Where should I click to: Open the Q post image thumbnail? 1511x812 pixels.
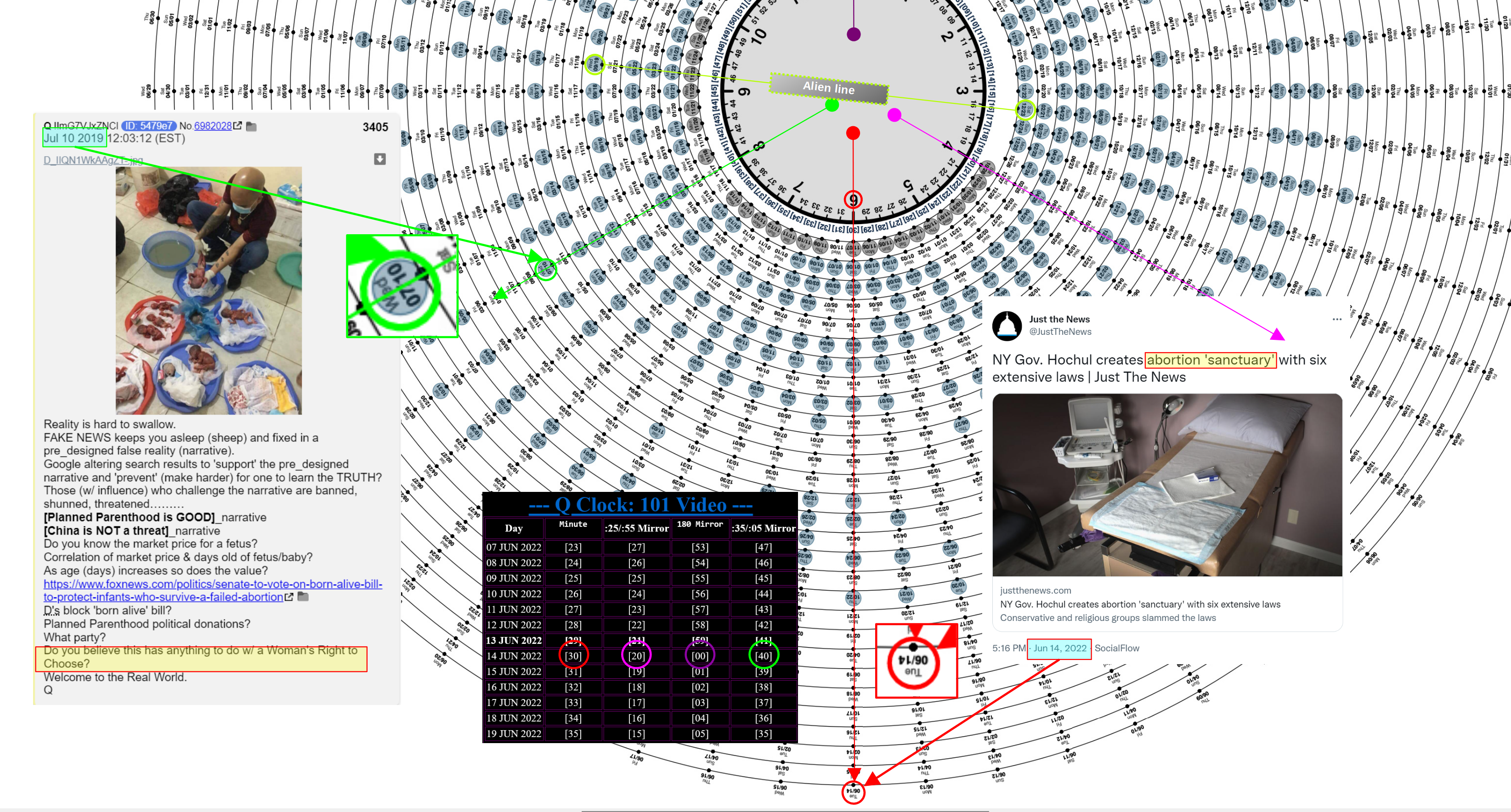[209, 290]
